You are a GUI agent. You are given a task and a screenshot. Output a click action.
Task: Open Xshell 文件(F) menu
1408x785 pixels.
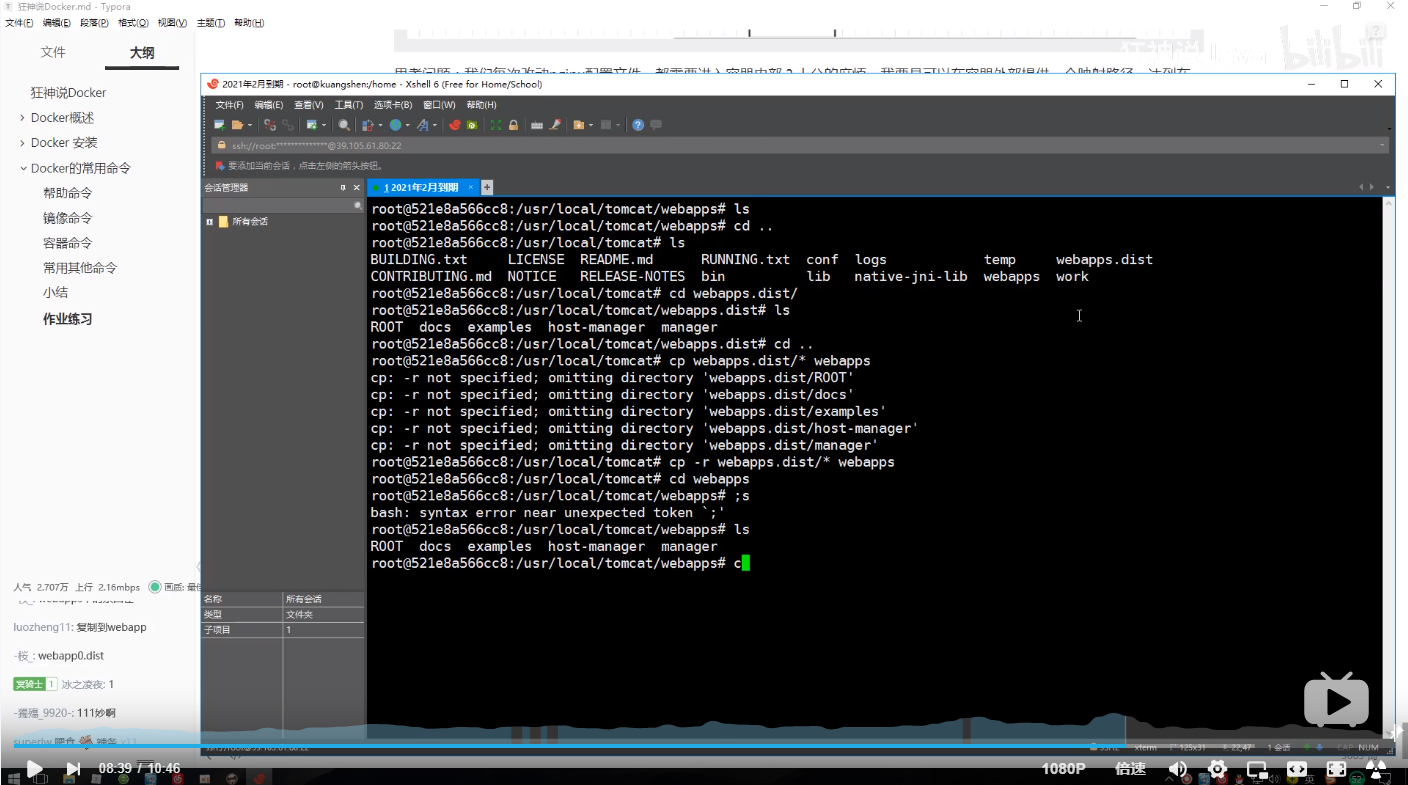coord(229,105)
